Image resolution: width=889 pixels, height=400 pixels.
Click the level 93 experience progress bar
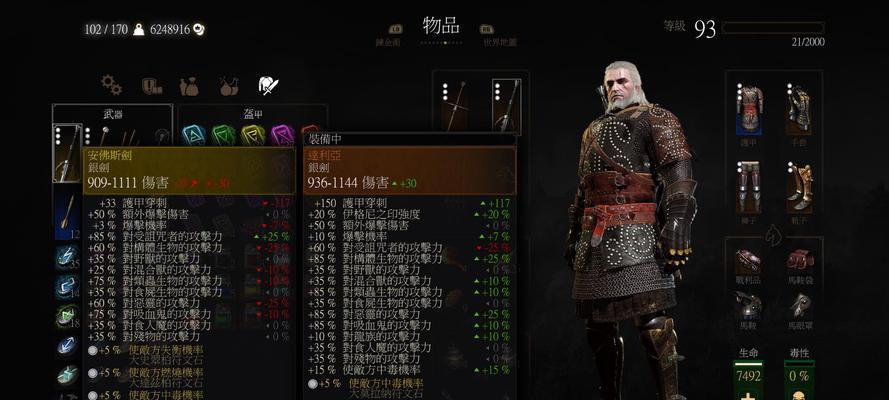click(x=773, y=28)
